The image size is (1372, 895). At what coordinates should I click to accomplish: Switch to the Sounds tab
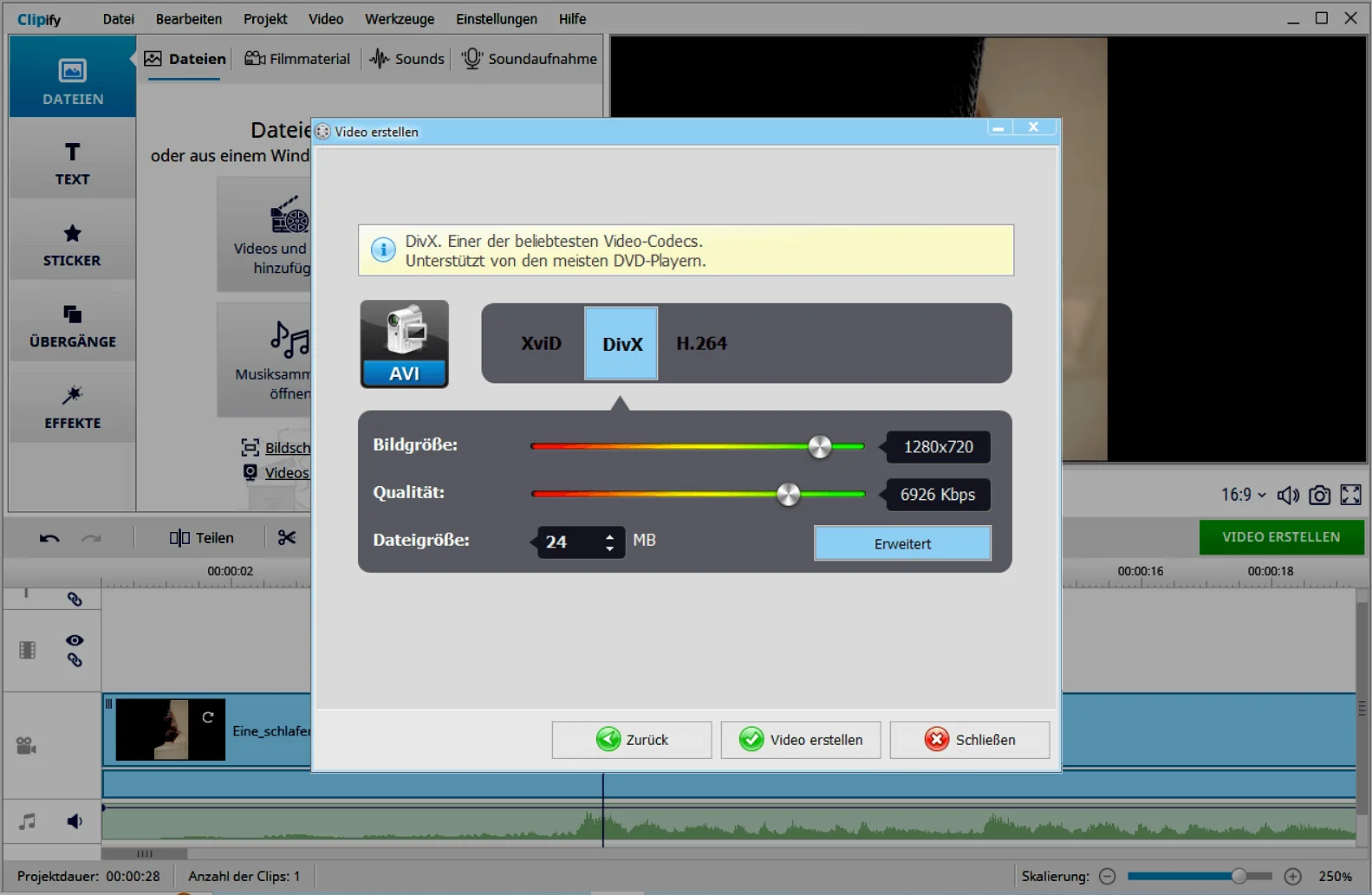coord(407,59)
